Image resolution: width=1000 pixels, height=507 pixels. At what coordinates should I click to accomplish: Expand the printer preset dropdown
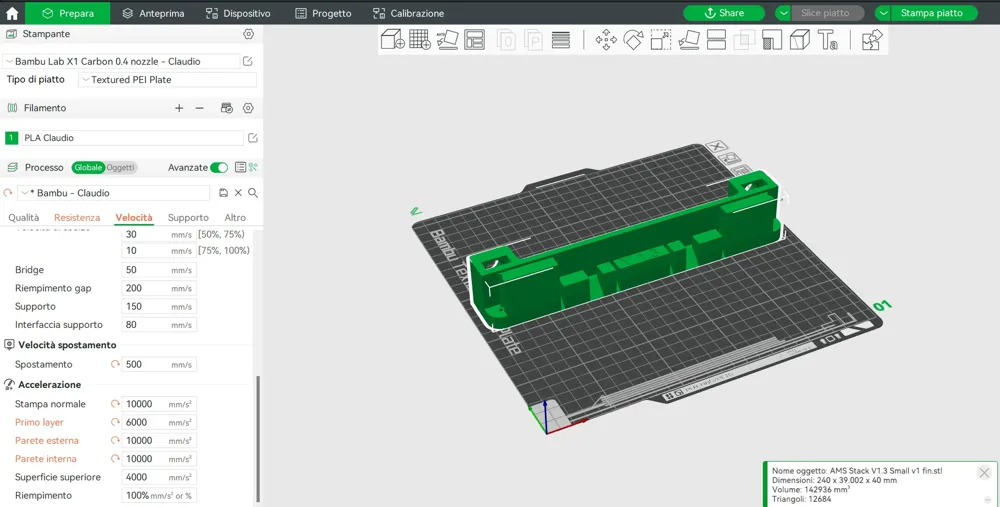(122, 61)
